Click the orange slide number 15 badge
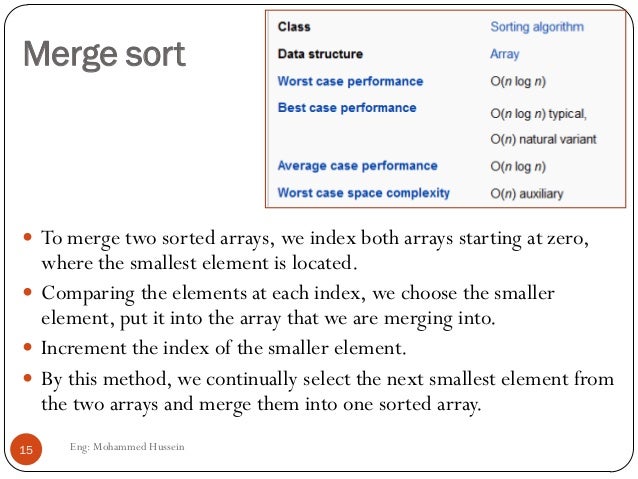 26,451
